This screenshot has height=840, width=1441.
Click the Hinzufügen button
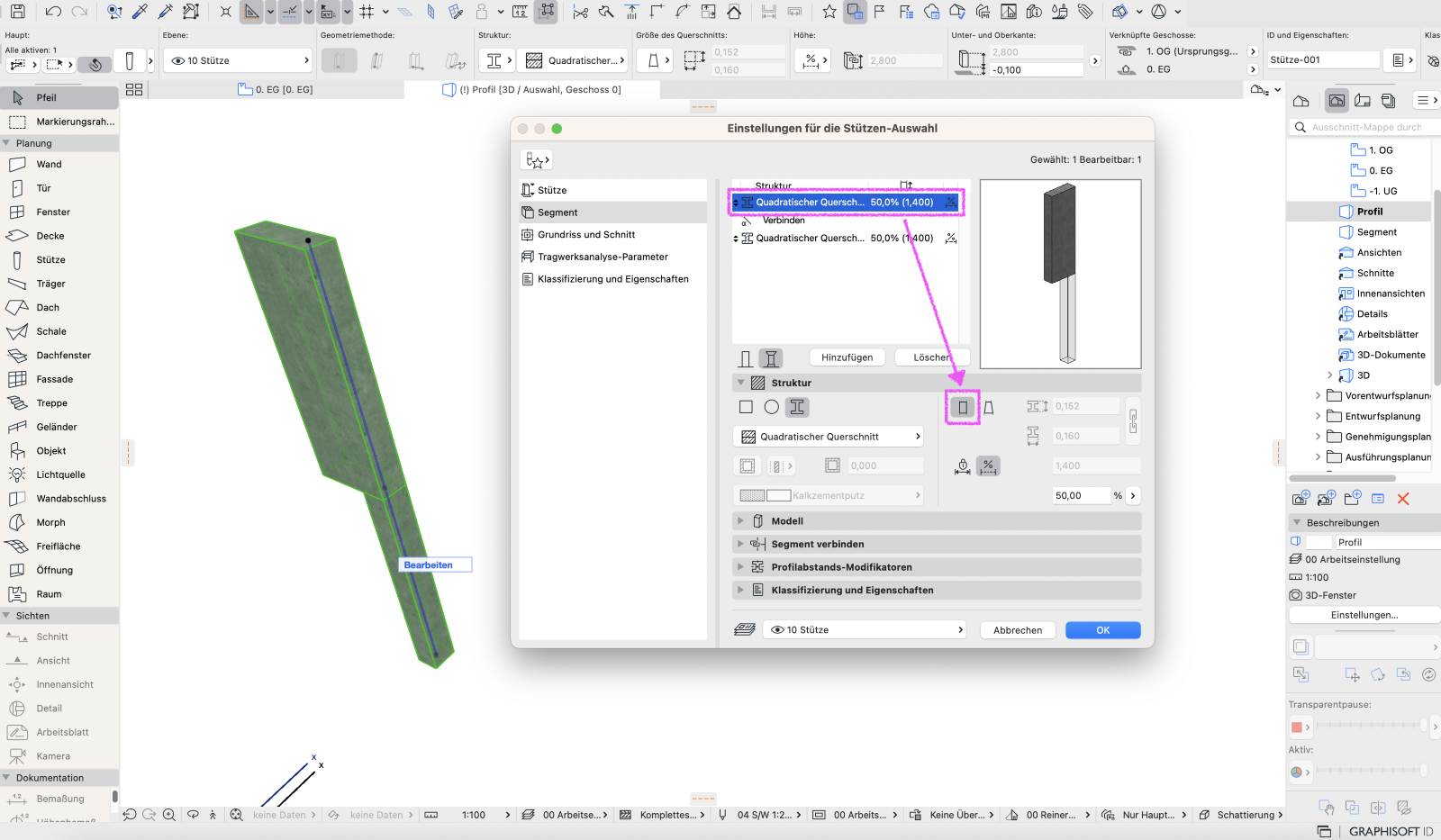pyautogui.click(x=847, y=357)
